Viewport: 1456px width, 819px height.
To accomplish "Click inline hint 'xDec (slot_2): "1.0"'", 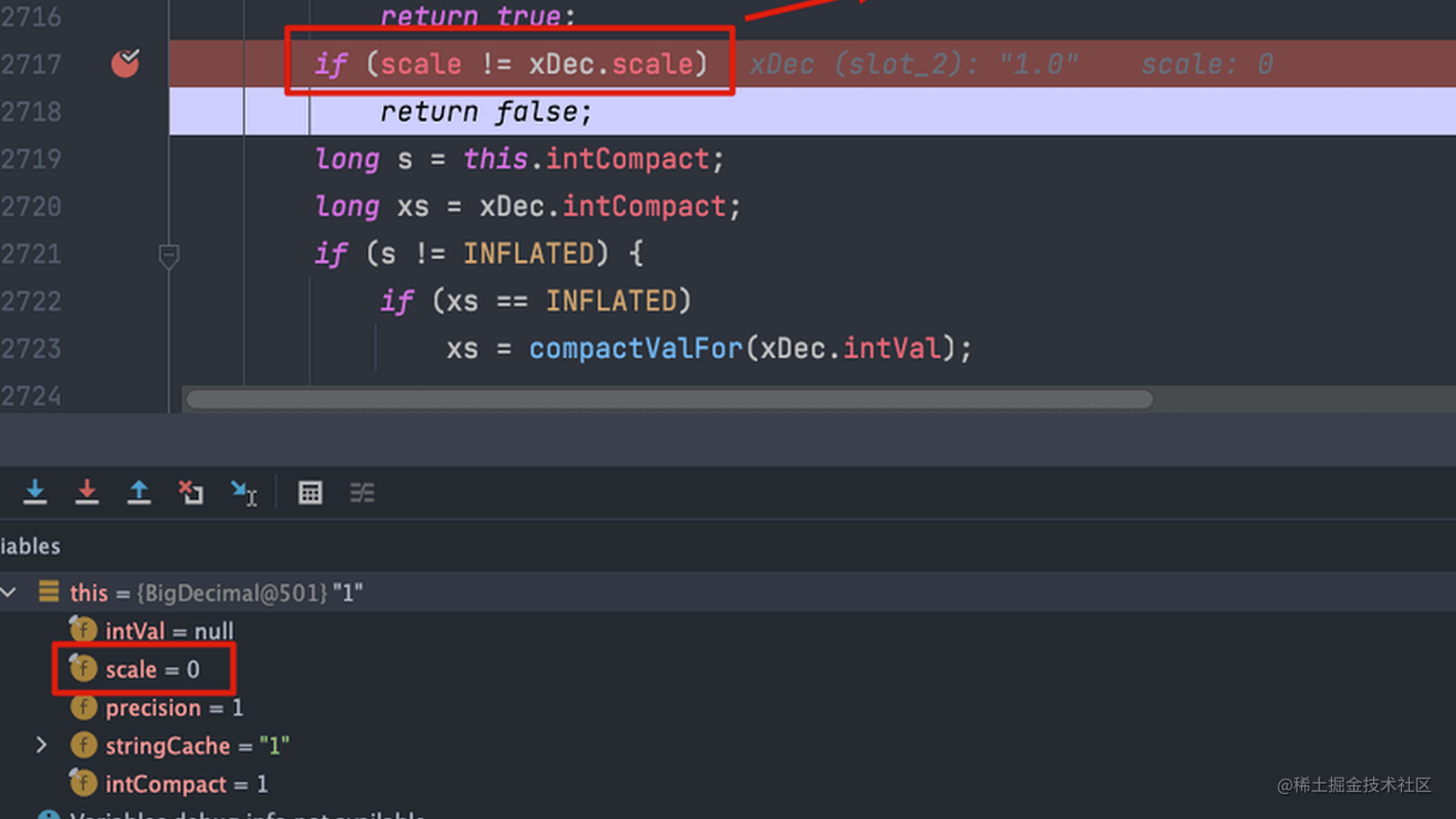I will click(914, 64).
